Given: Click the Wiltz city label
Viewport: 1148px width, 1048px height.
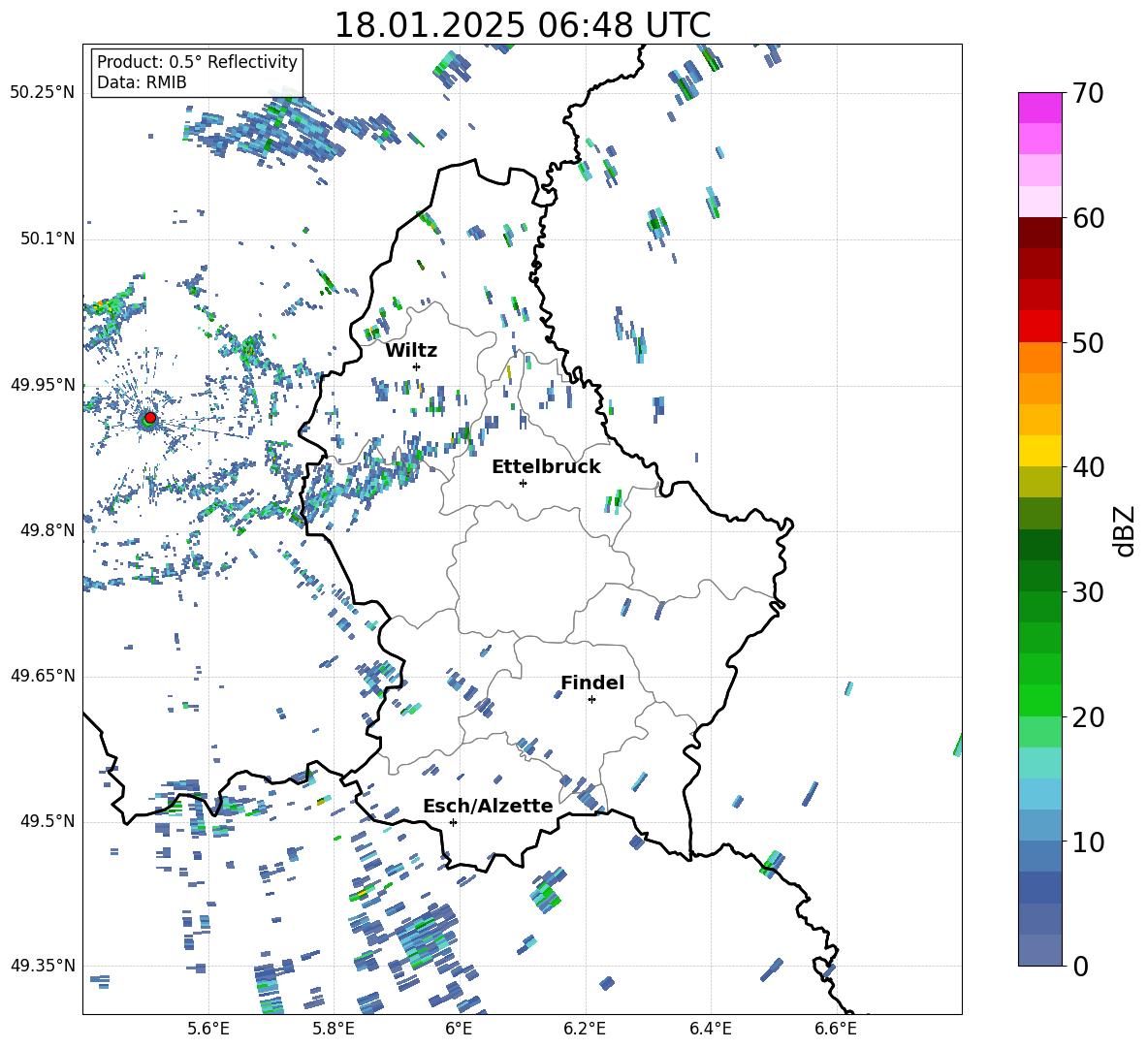Looking at the screenshot, I should point(411,351).
